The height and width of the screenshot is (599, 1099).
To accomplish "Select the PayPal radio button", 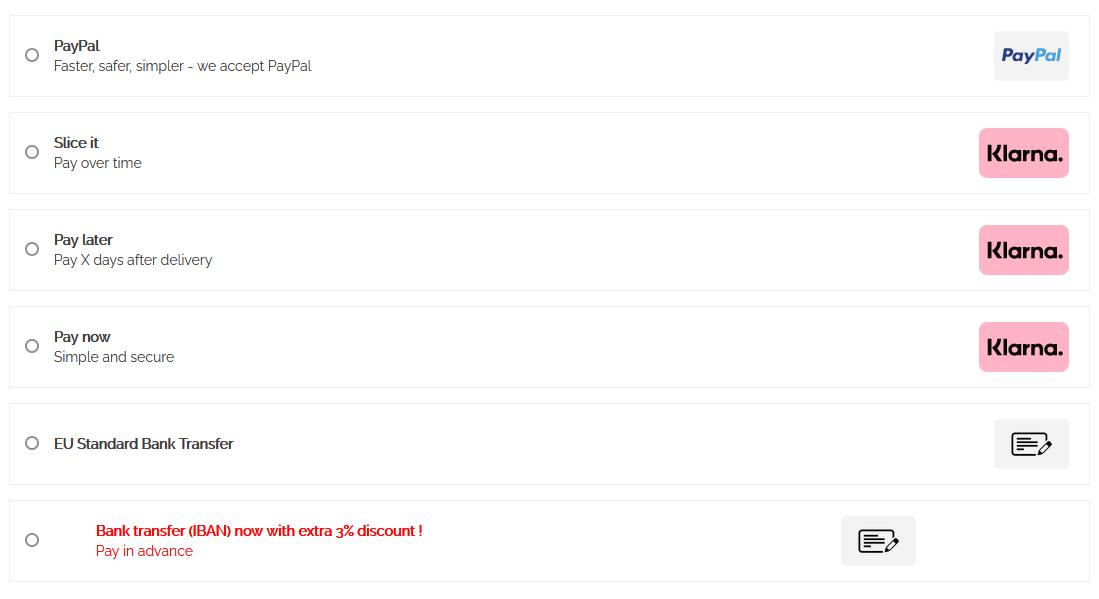I will 32,55.
